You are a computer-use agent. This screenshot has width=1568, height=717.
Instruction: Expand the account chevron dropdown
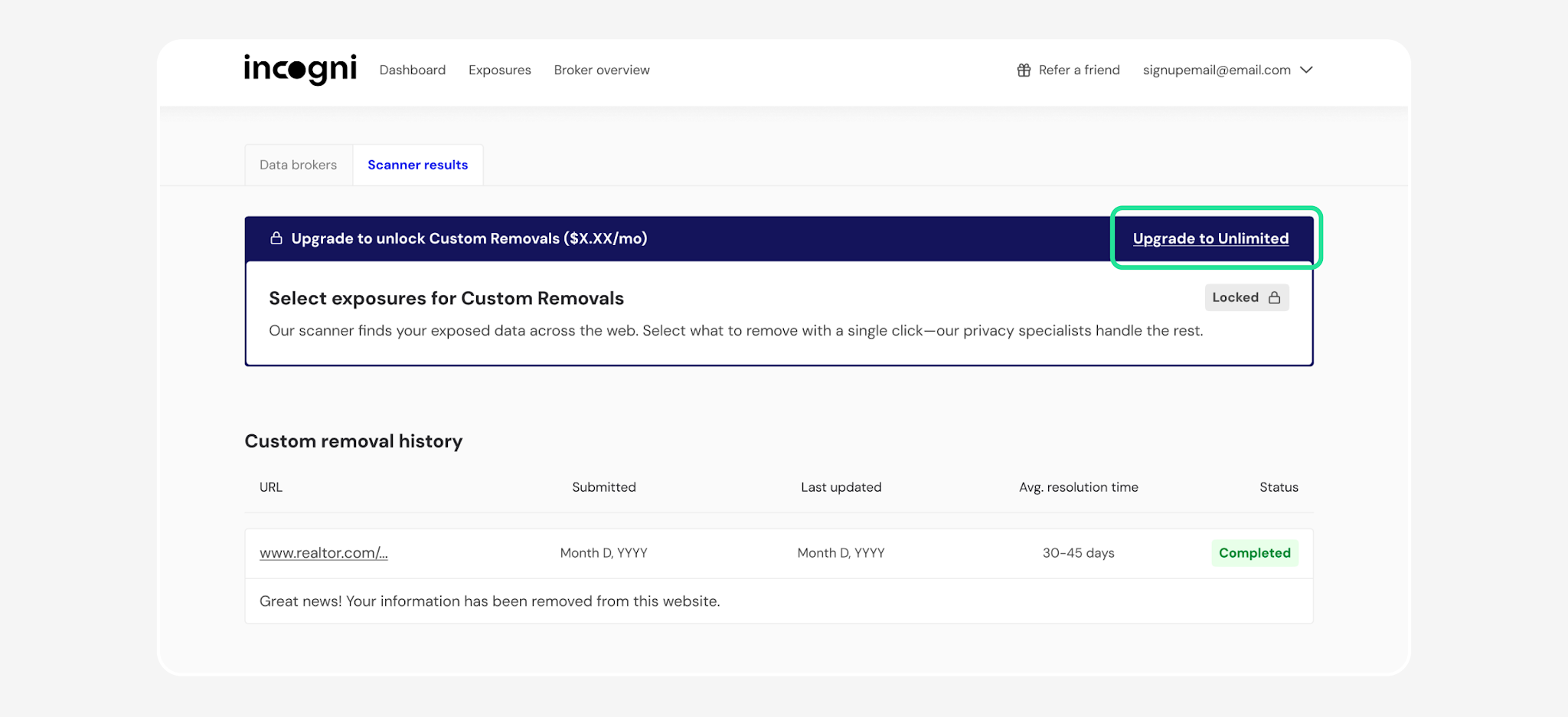[x=1306, y=70]
